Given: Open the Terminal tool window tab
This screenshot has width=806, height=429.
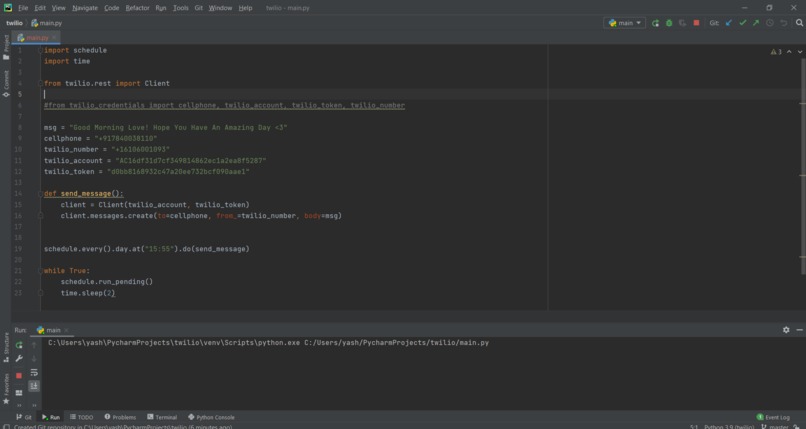Looking at the screenshot, I should (162, 417).
